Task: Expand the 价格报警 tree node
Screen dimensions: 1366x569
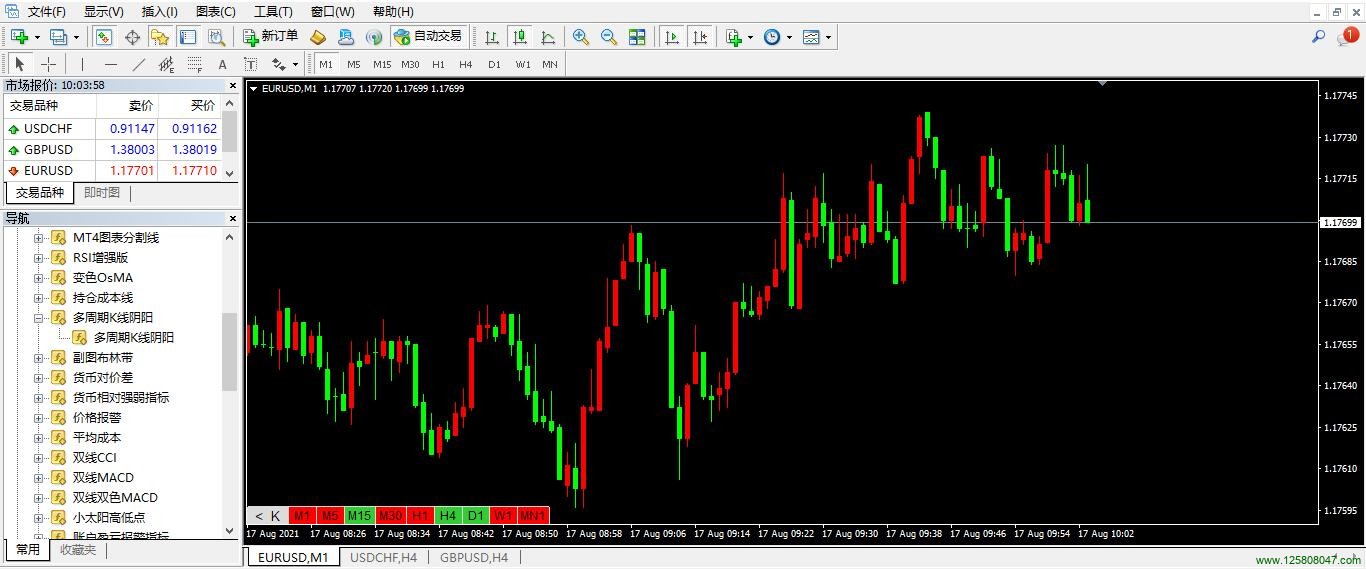Action: pyautogui.click(x=39, y=417)
